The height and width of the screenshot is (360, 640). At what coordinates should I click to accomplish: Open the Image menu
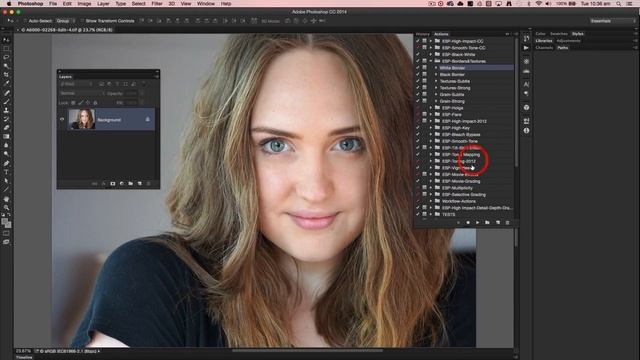tap(84, 4)
